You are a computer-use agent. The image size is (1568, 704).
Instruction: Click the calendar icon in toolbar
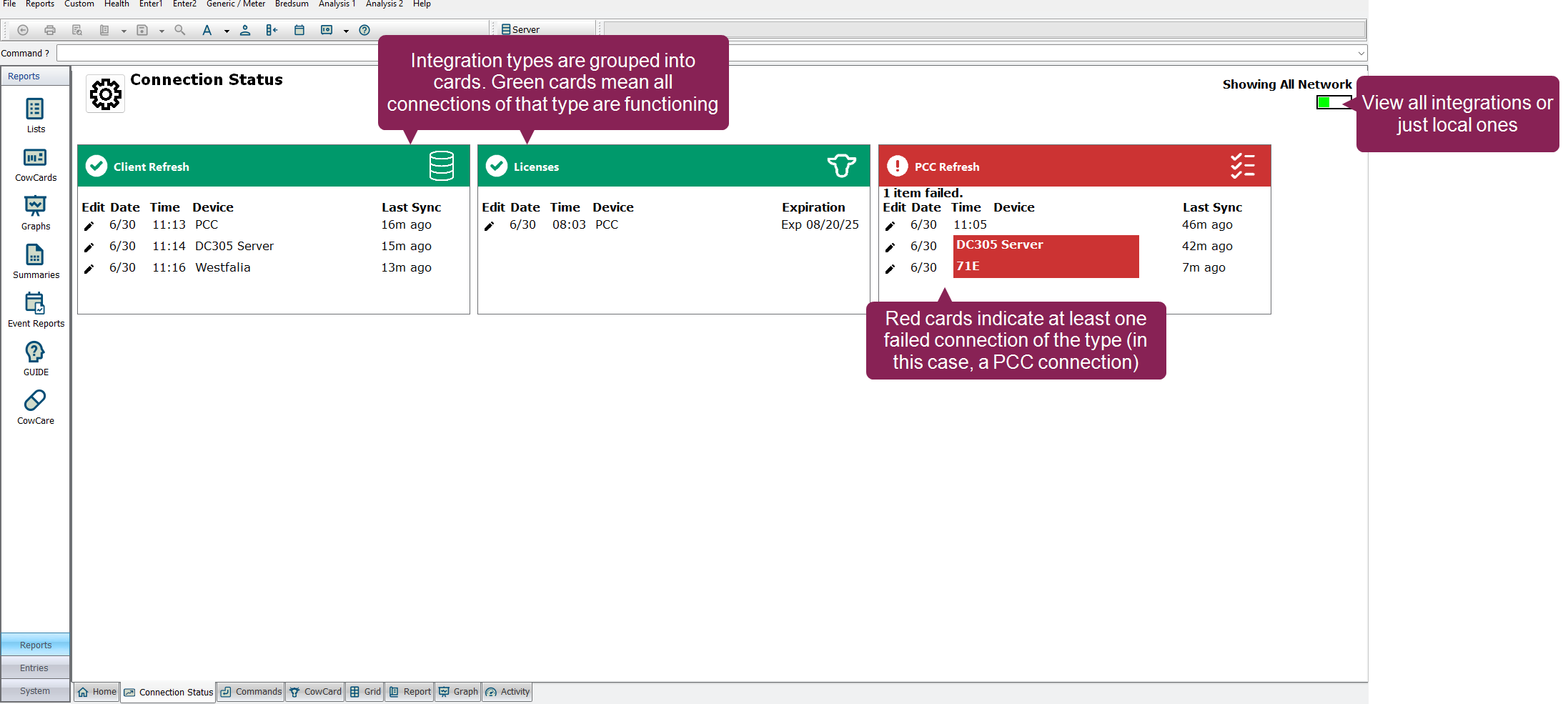(299, 30)
